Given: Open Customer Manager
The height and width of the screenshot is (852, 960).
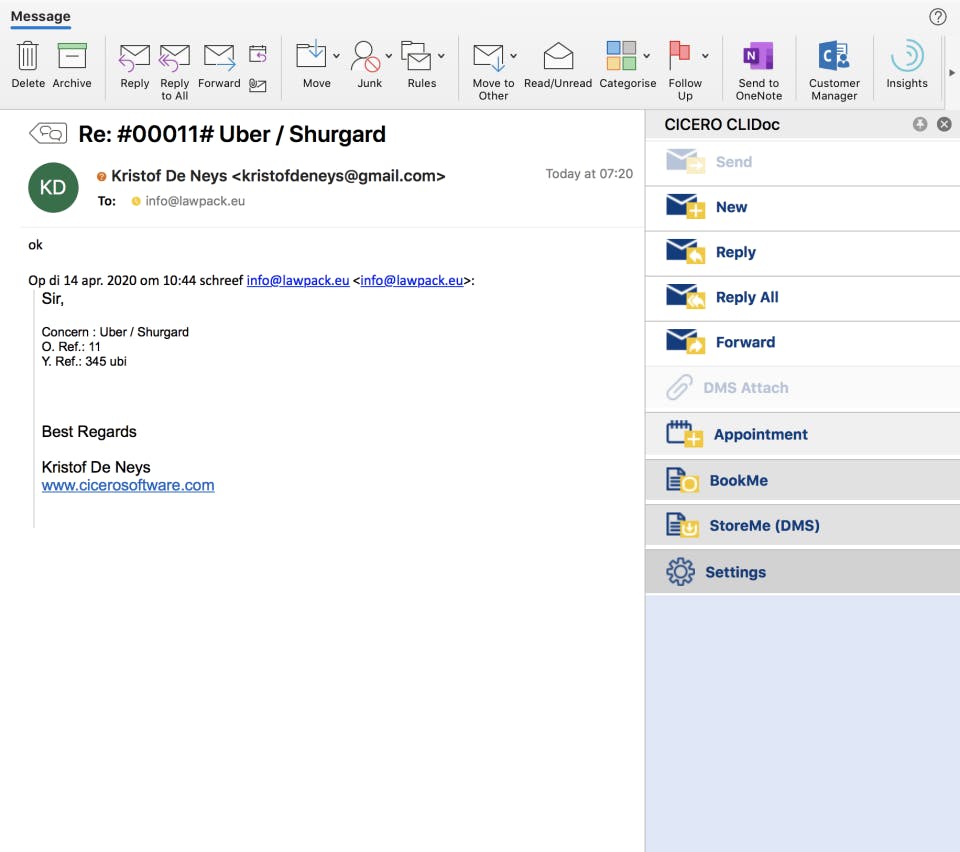Looking at the screenshot, I should (833, 56).
